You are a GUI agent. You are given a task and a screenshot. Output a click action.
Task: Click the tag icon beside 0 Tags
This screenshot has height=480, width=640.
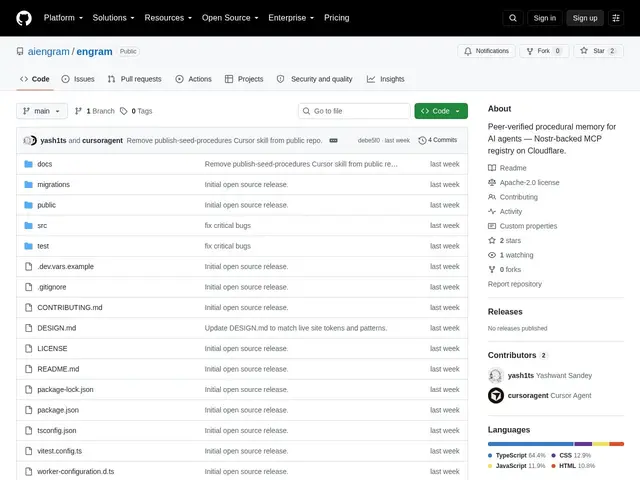[x=123, y=111]
